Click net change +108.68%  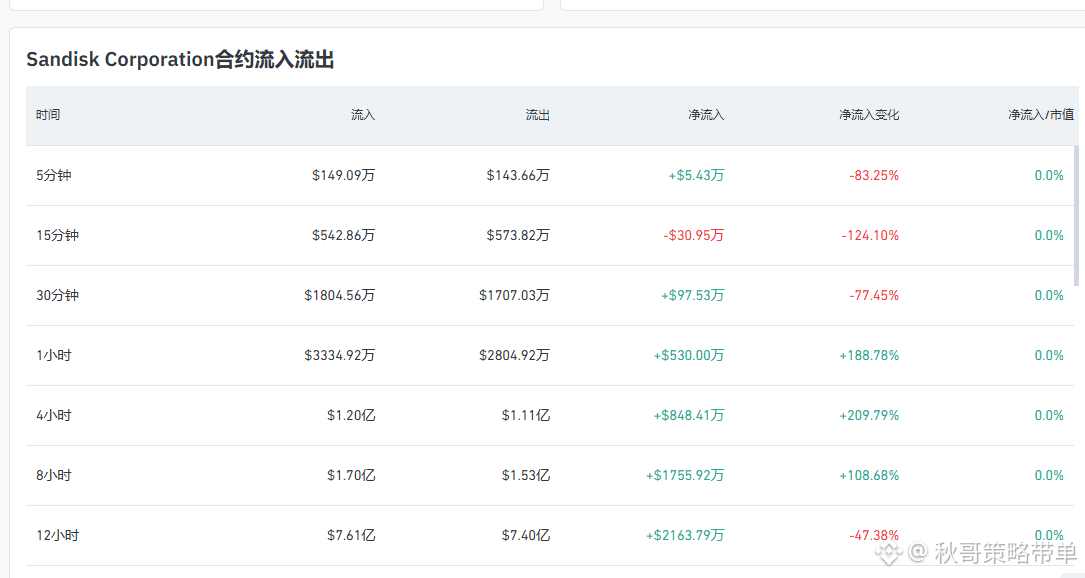point(869,476)
